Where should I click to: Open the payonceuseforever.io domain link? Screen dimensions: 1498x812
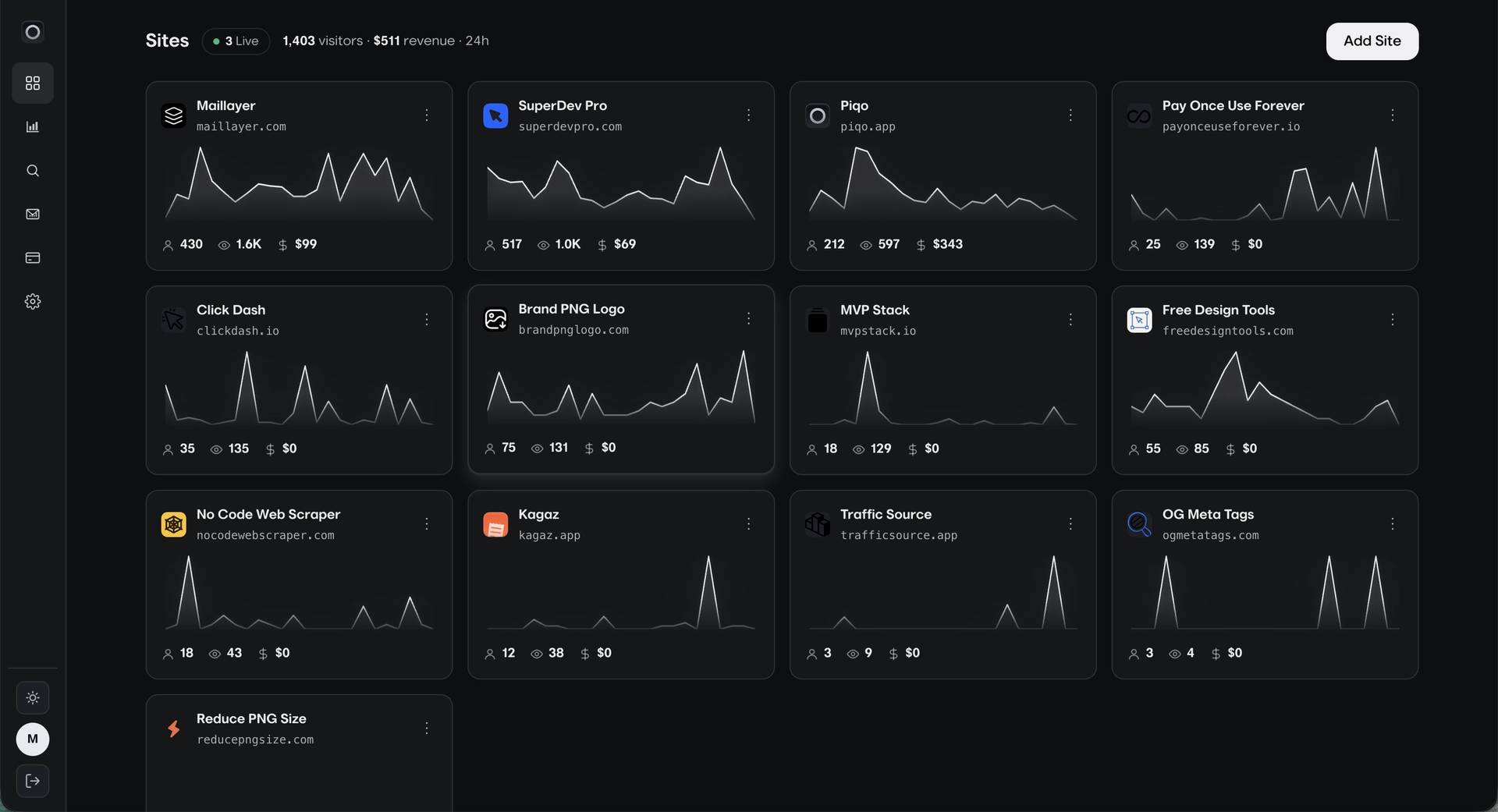click(1231, 126)
